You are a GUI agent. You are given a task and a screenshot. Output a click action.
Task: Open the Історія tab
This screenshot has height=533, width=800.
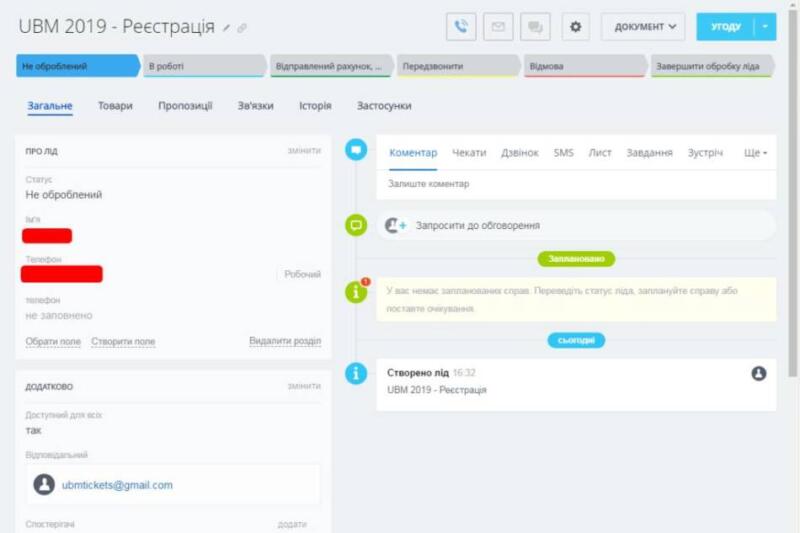pos(315,106)
